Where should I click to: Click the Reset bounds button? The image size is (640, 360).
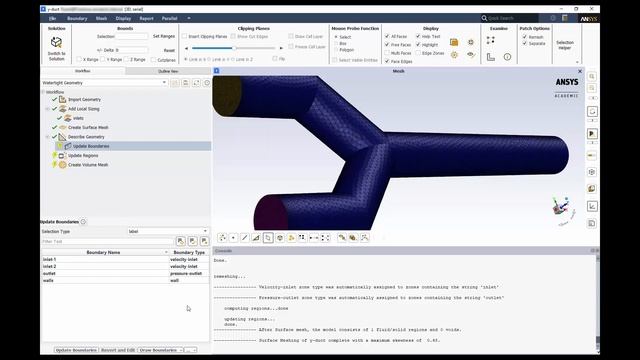[x=169, y=50]
